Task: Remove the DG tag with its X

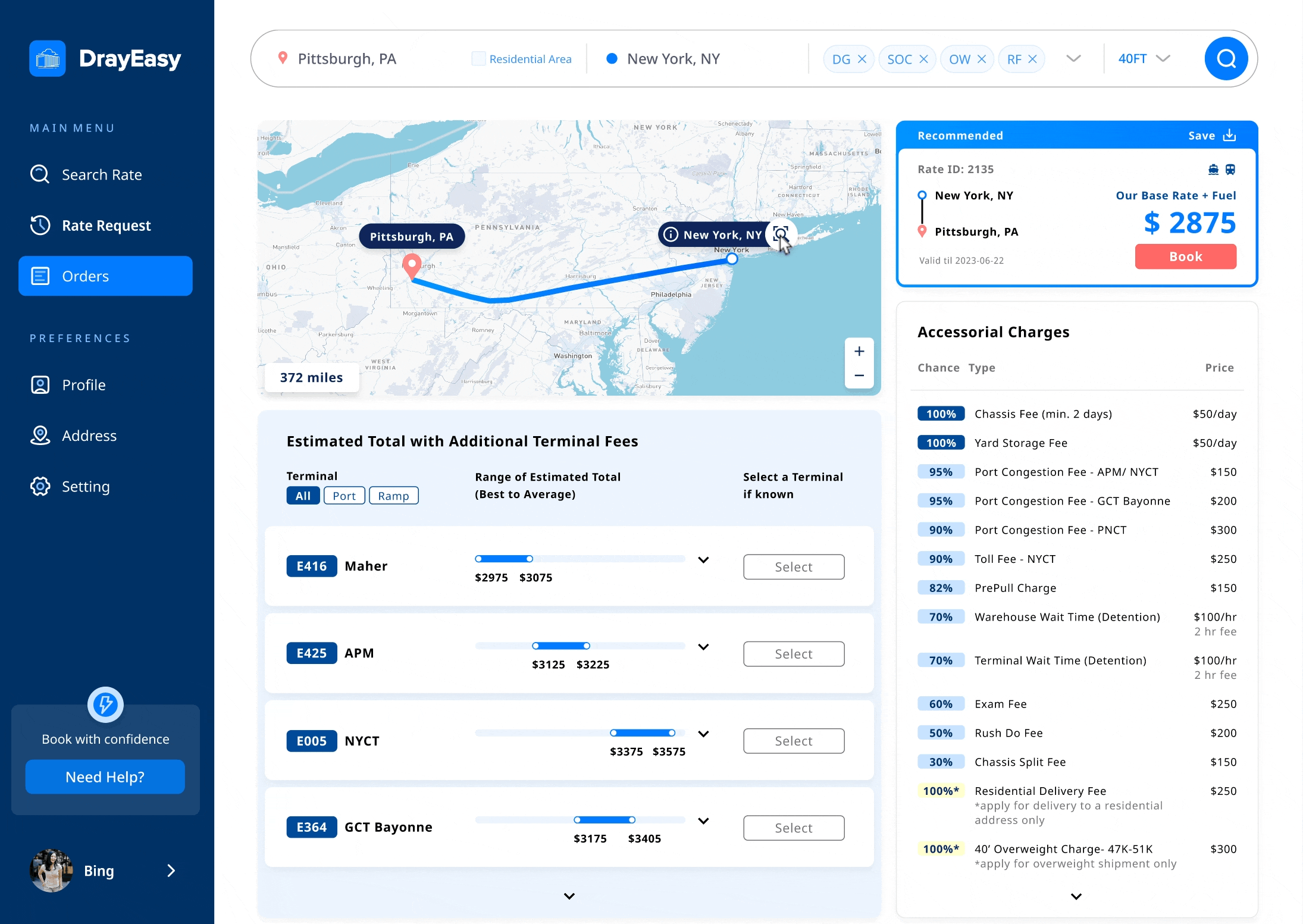Action: pyautogui.click(x=862, y=59)
